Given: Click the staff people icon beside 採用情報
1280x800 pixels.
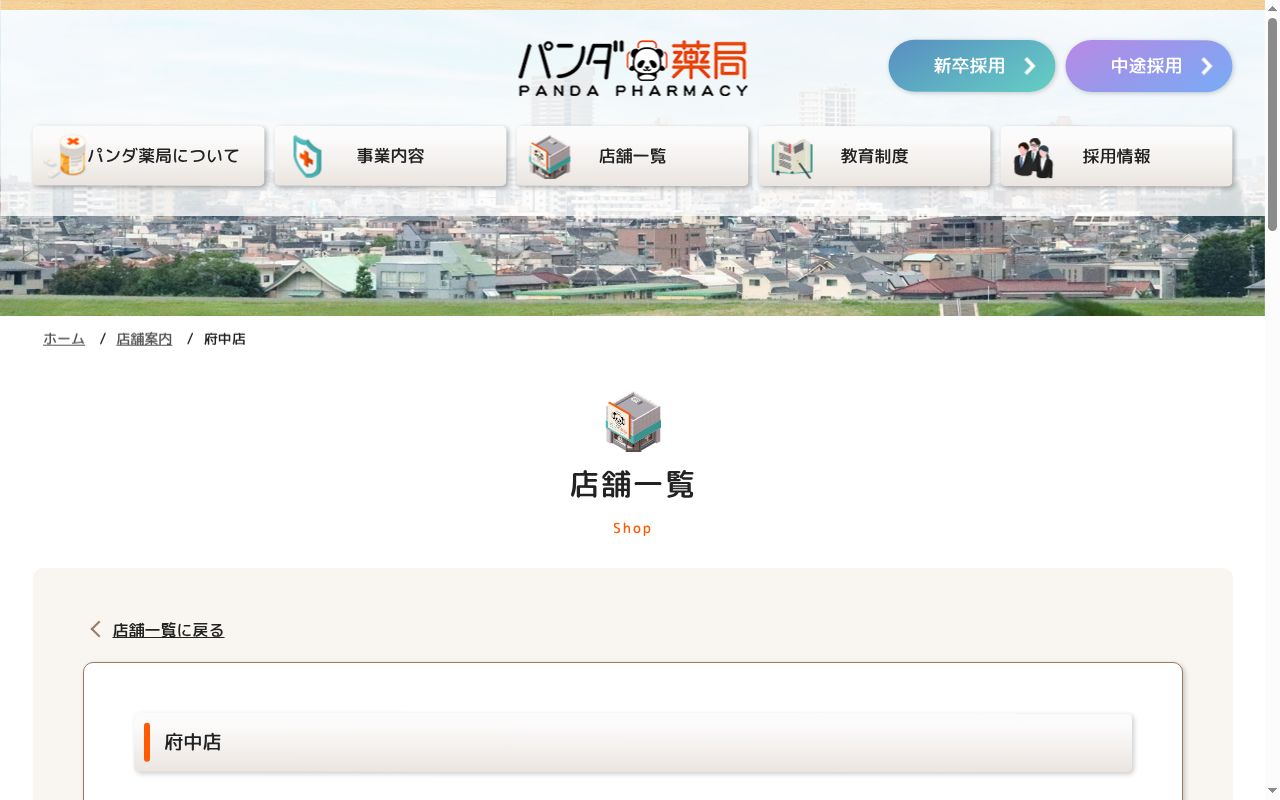Looking at the screenshot, I should 1033,158.
